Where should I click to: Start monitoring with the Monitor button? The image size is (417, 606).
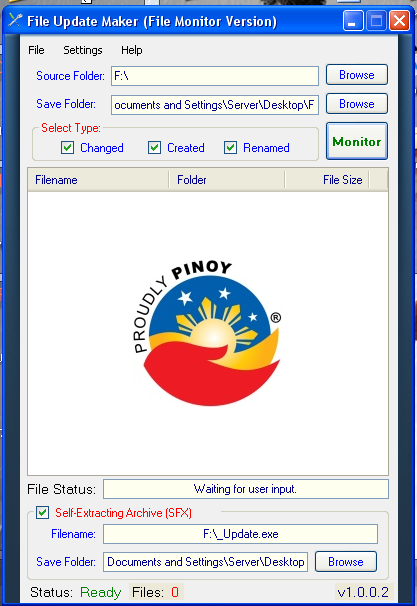coord(357,141)
